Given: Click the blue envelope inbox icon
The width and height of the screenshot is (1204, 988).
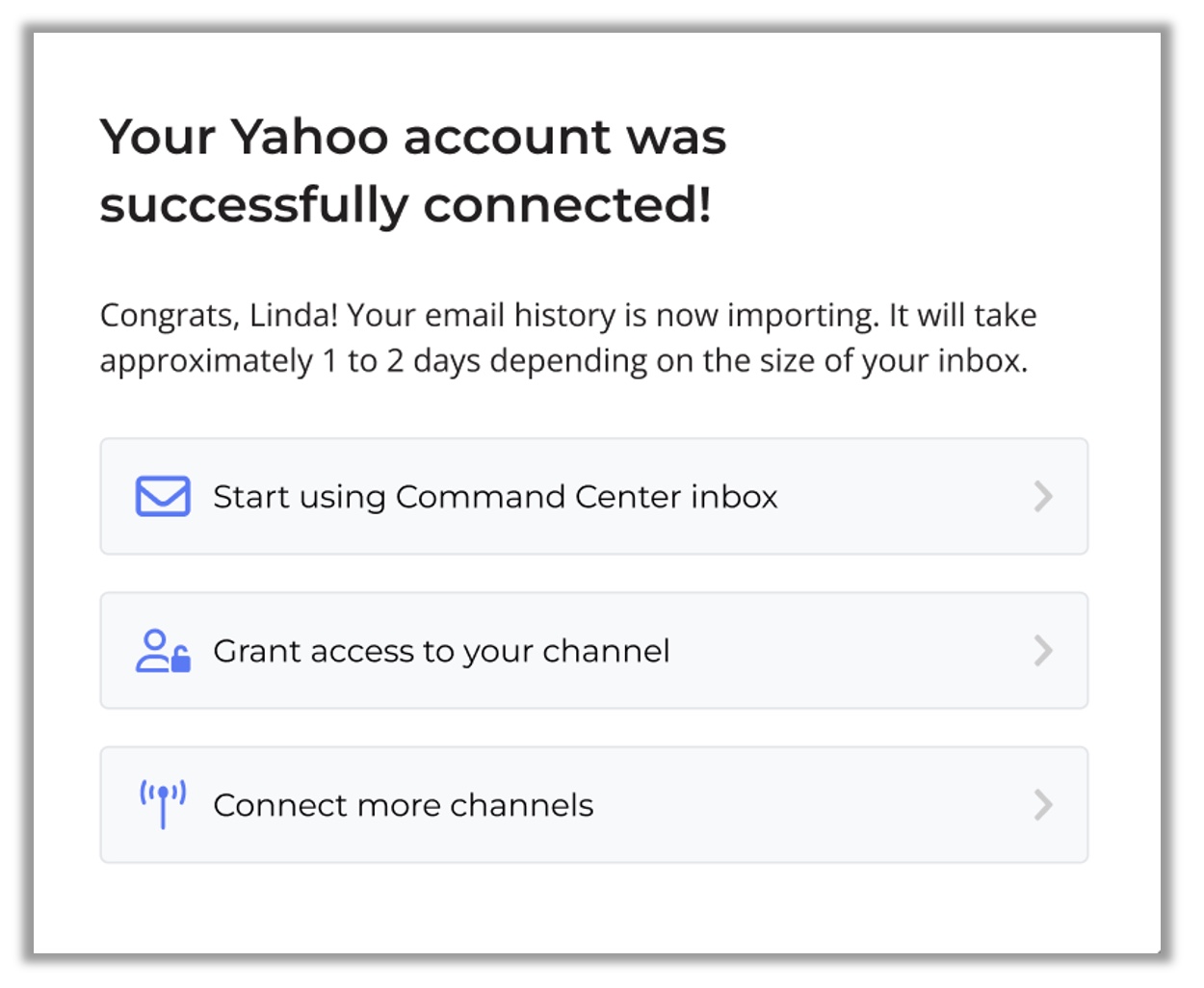Looking at the screenshot, I should [163, 496].
